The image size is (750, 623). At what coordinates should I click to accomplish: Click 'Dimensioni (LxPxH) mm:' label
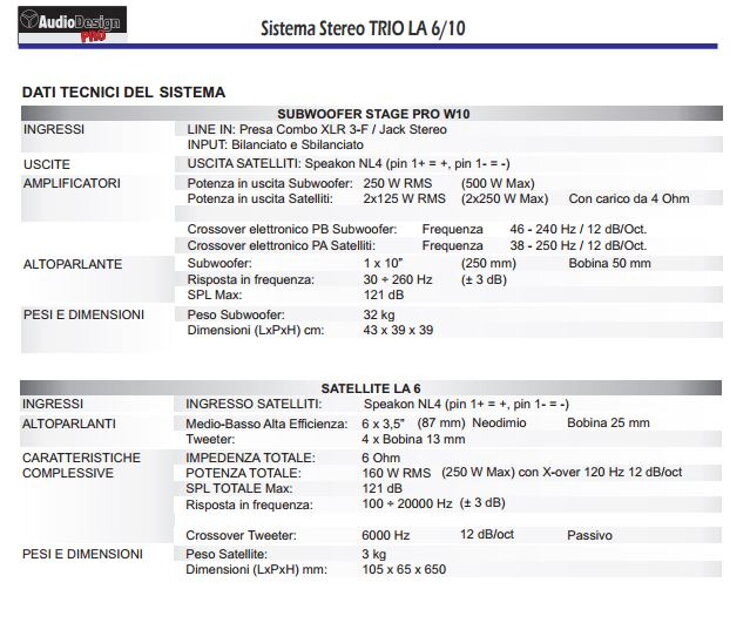click(x=256, y=569)
